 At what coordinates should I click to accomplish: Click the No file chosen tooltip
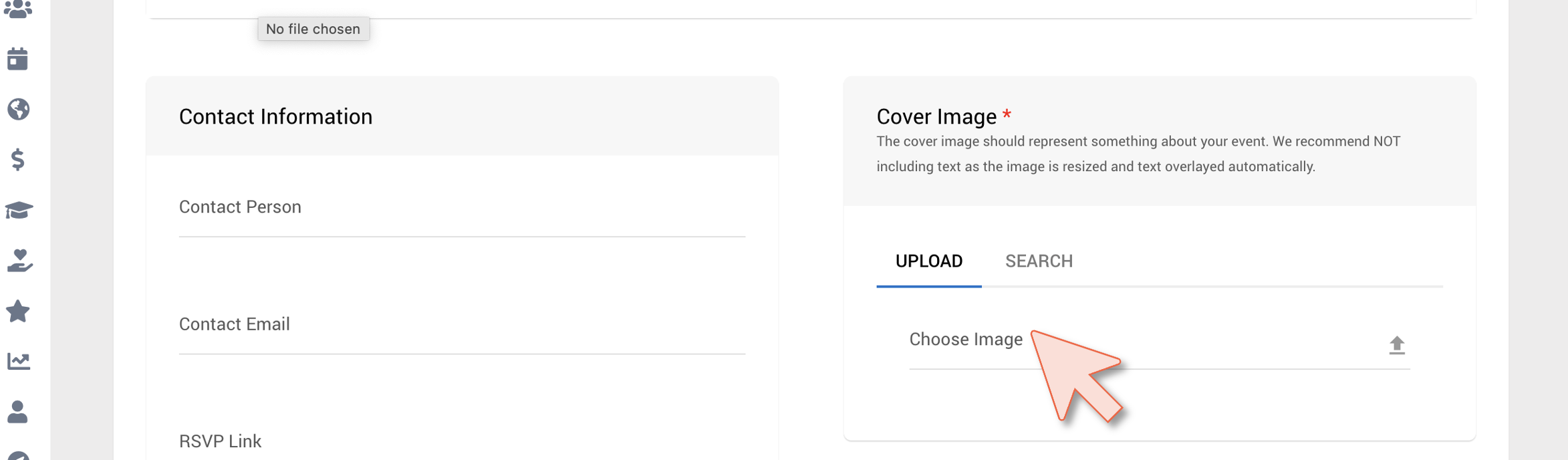pos(313,29)
